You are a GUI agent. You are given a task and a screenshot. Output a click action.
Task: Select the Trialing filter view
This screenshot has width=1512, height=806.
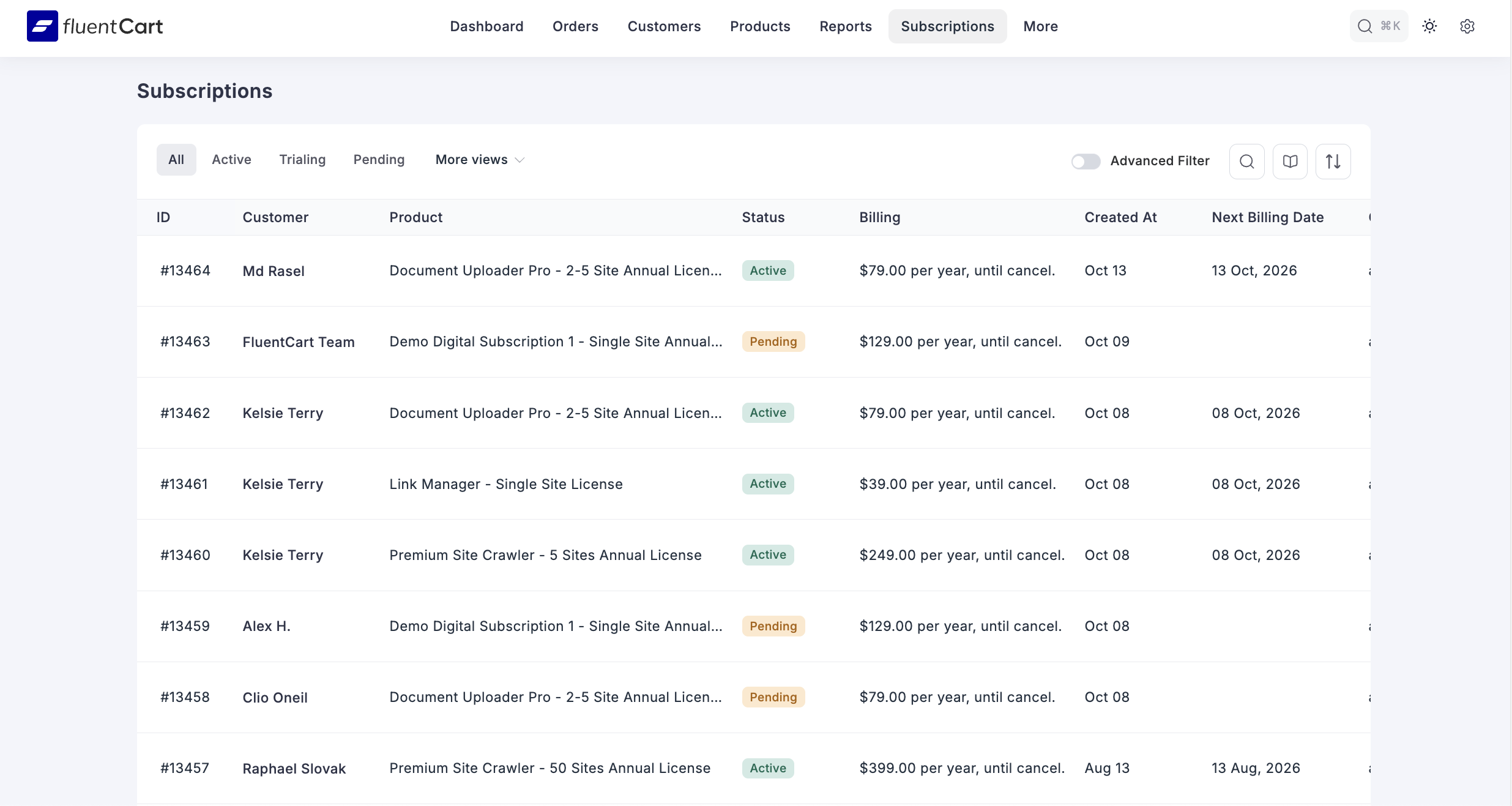pyautogui.click(x=302, y=159)
